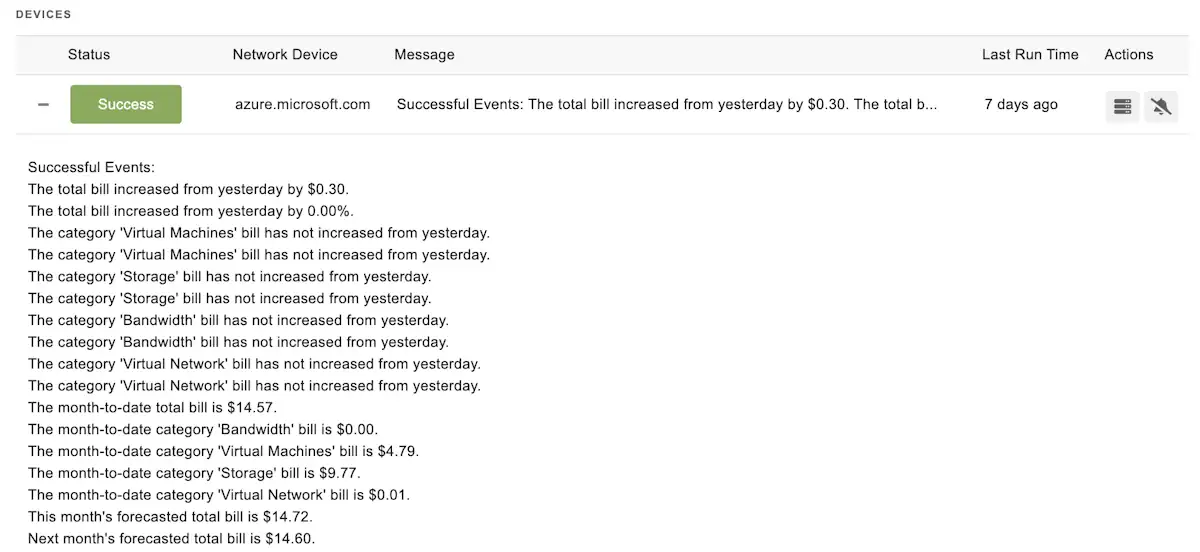Click the "7 days ago" run time
The width and height of the screenshot is (1200, 552).
1020,104
